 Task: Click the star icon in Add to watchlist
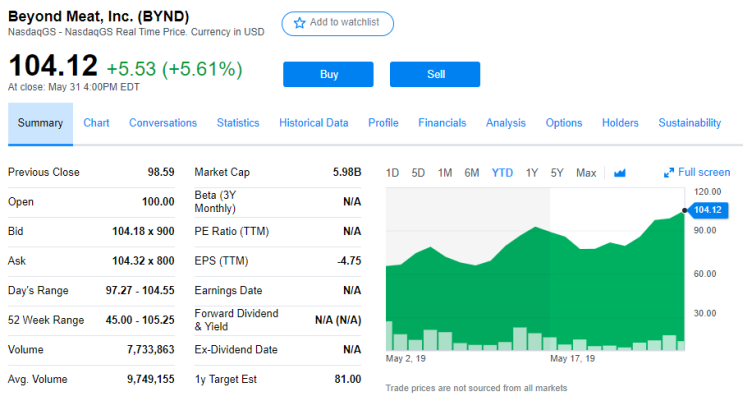pos(299,23)
